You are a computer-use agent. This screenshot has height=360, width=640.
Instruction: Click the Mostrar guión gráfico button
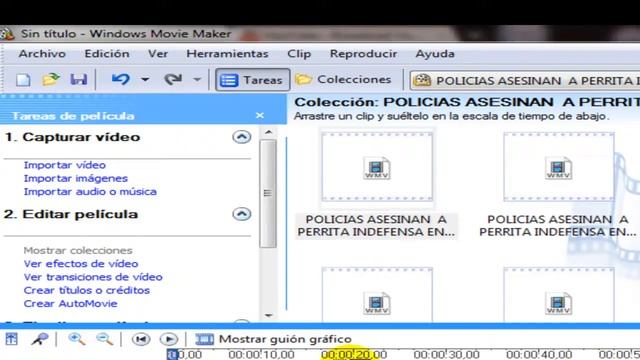tap(273, 339)
